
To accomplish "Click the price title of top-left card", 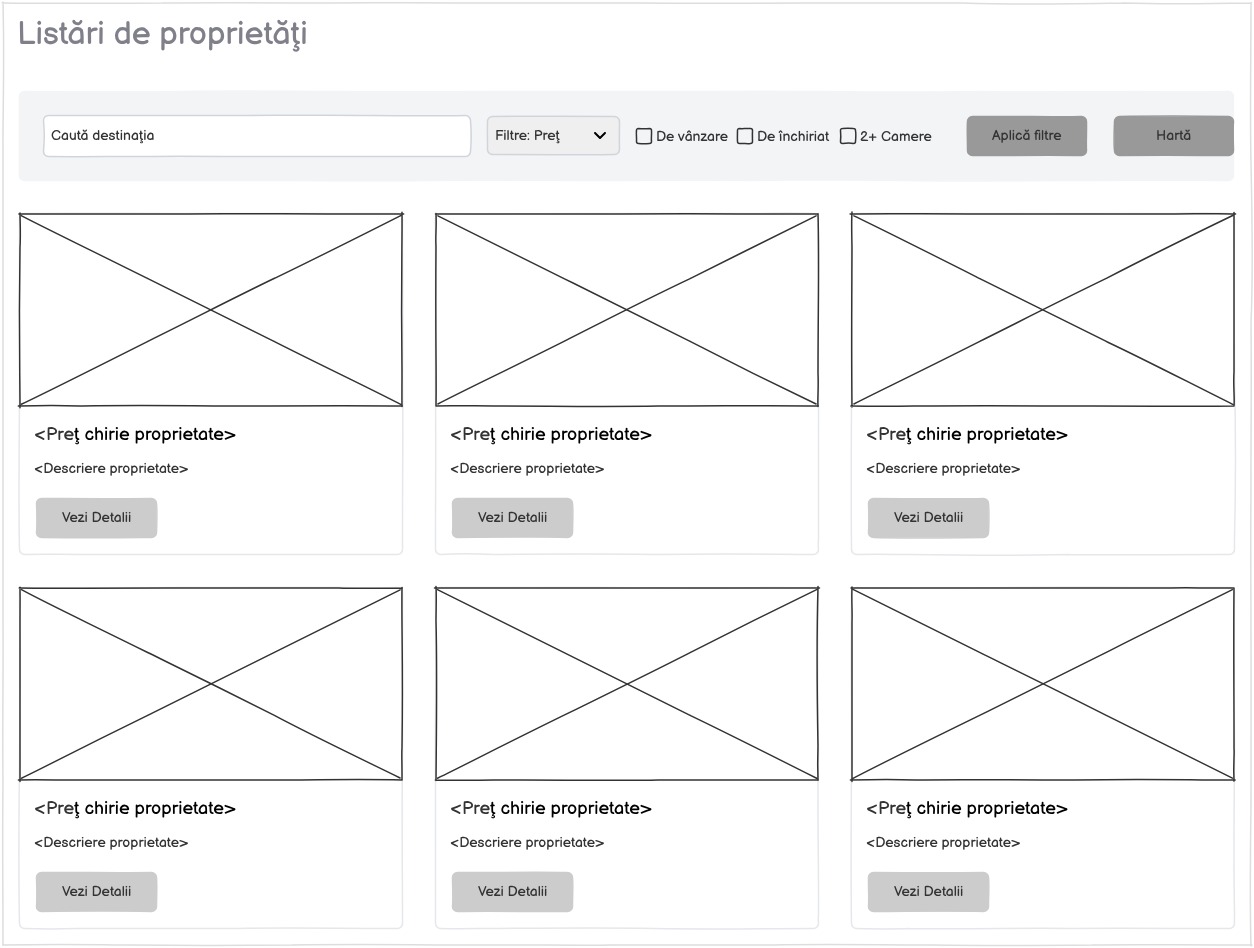I will click(135, 435).
